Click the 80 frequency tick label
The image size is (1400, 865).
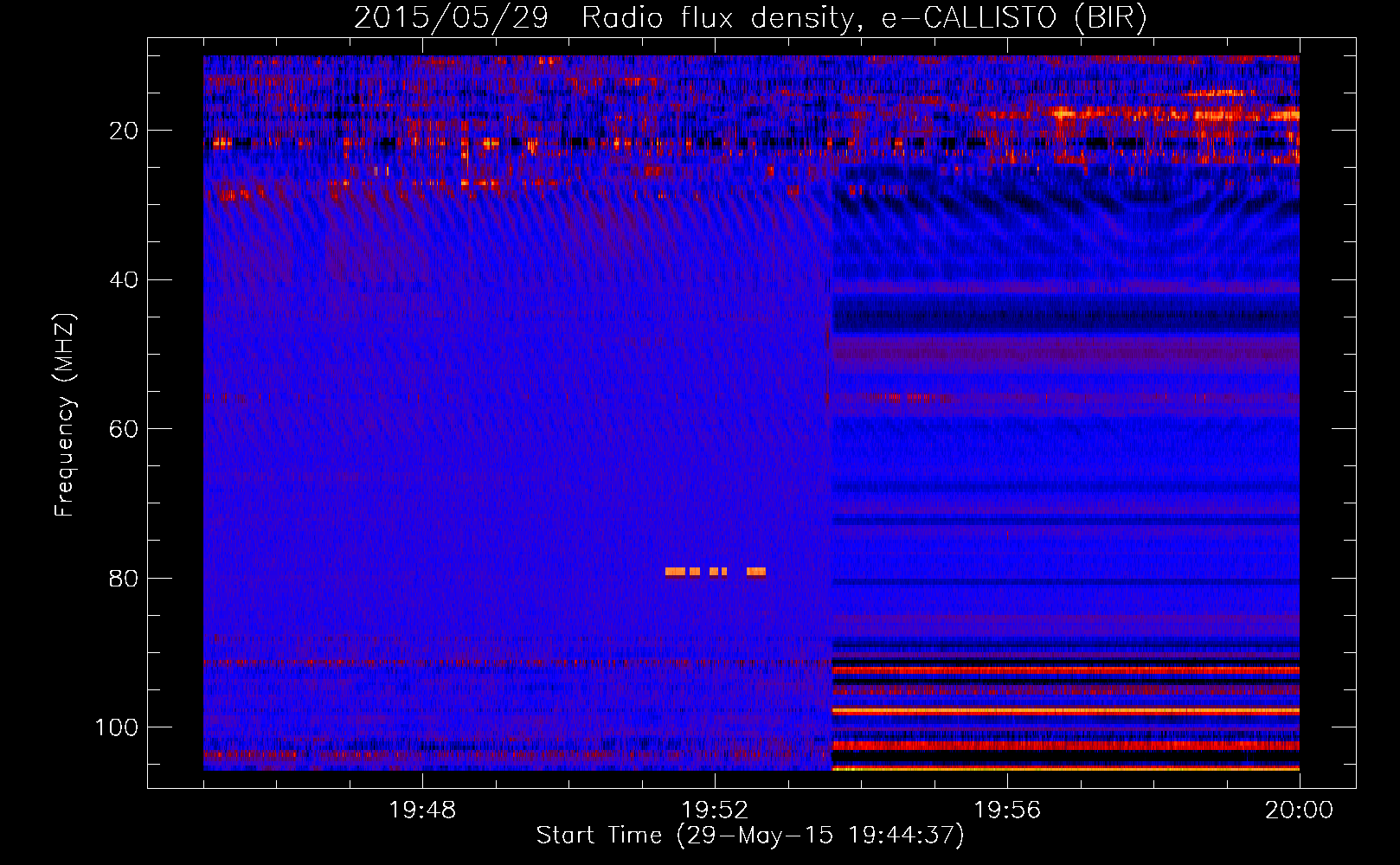124,578
